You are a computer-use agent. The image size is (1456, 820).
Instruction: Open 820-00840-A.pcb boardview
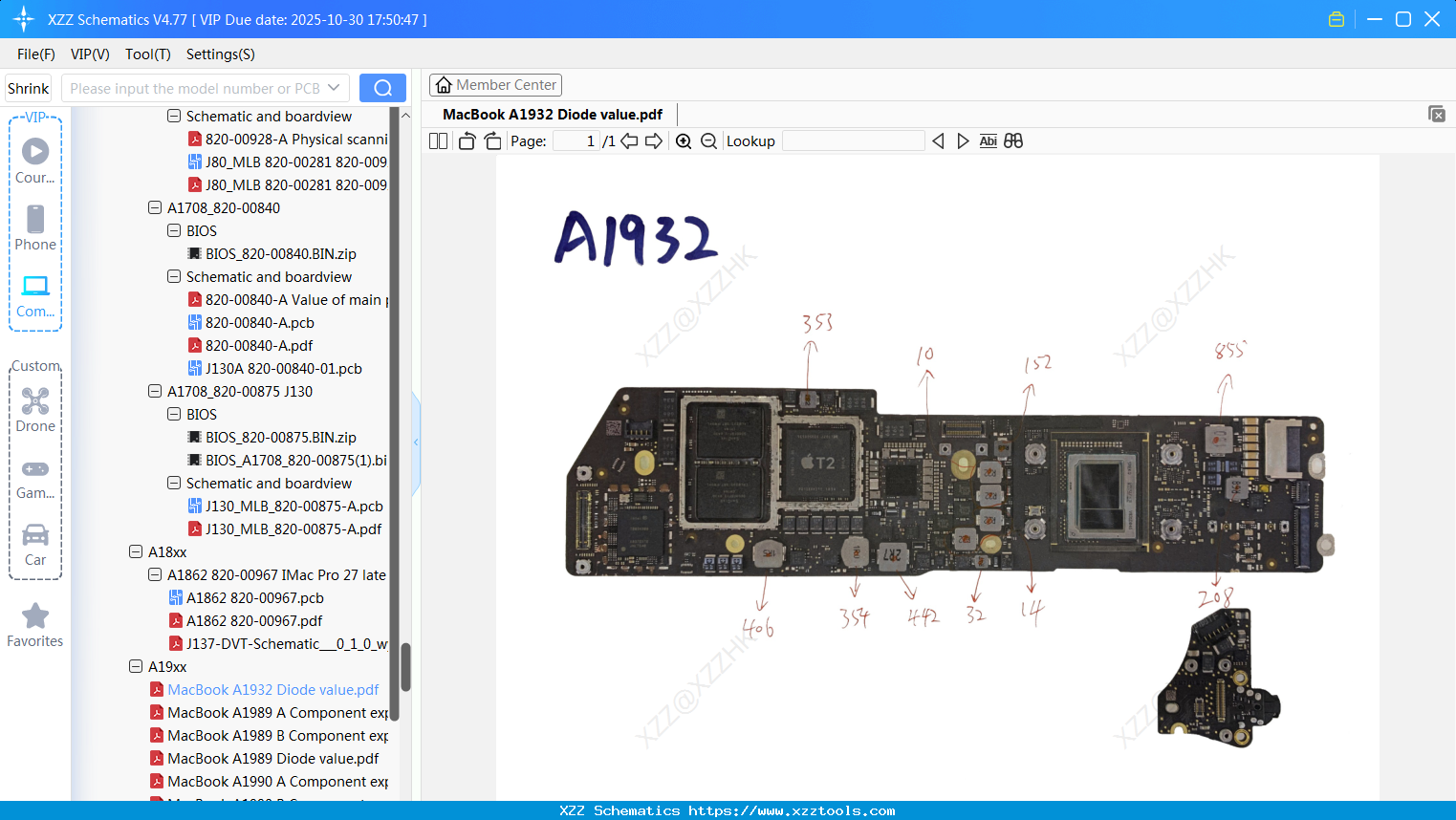pyautogui.click(x=251, y=322)
